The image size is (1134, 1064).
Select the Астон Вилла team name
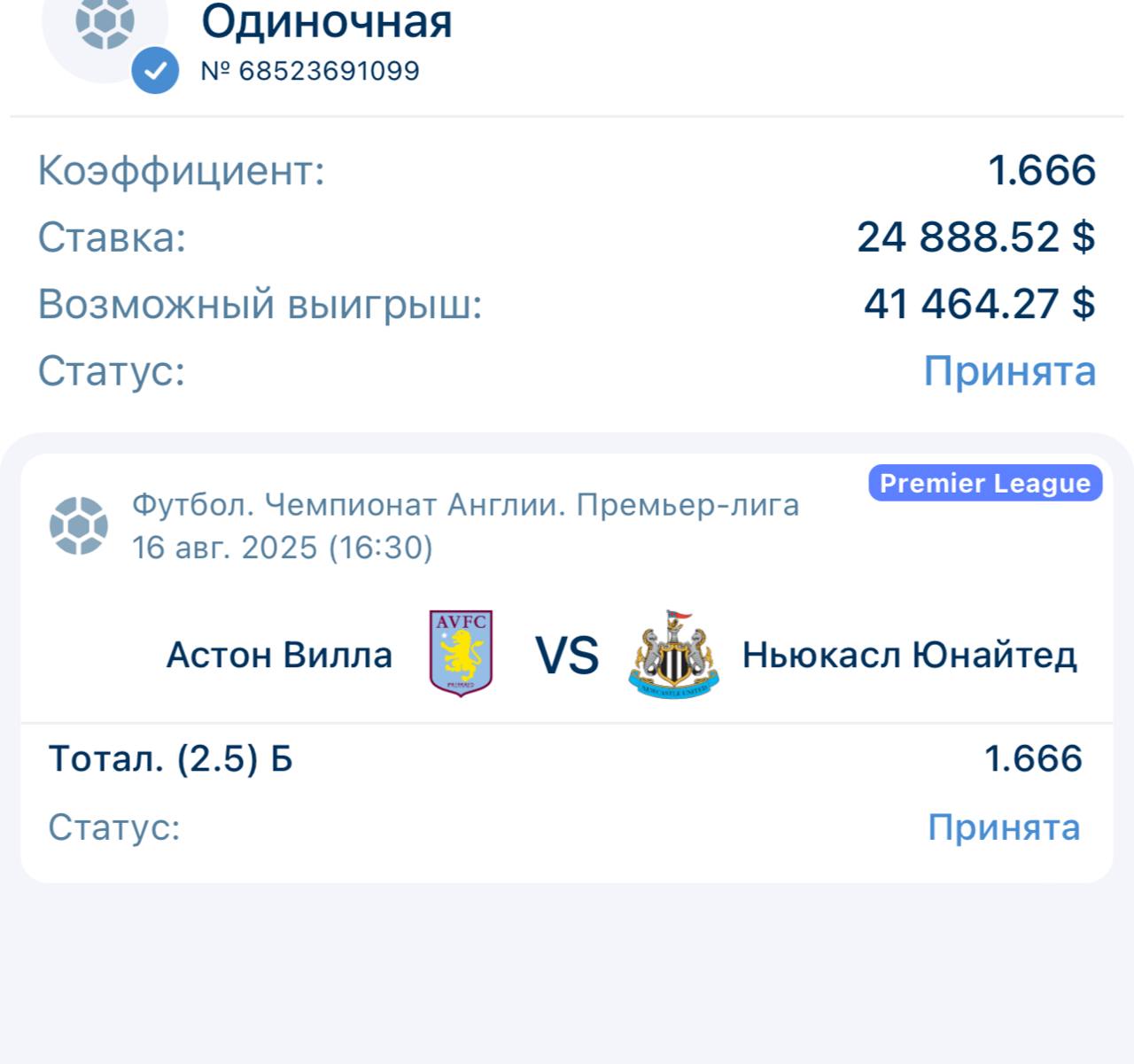(x=279, y=656)
